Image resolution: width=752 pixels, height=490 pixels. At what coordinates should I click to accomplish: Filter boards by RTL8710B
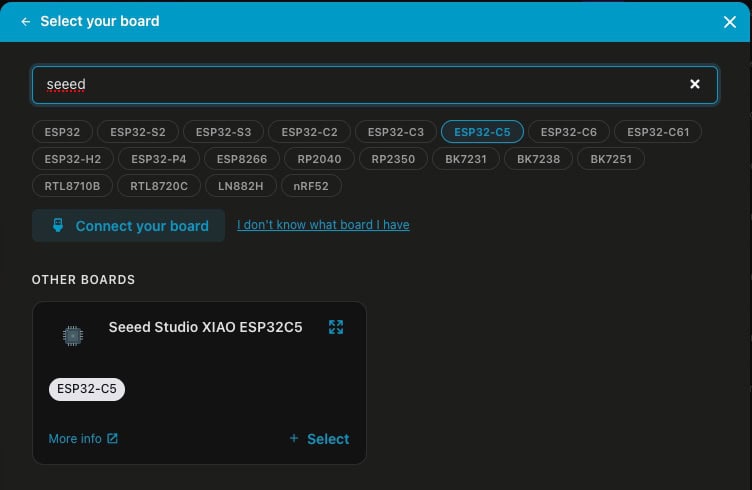click(72, 186)
